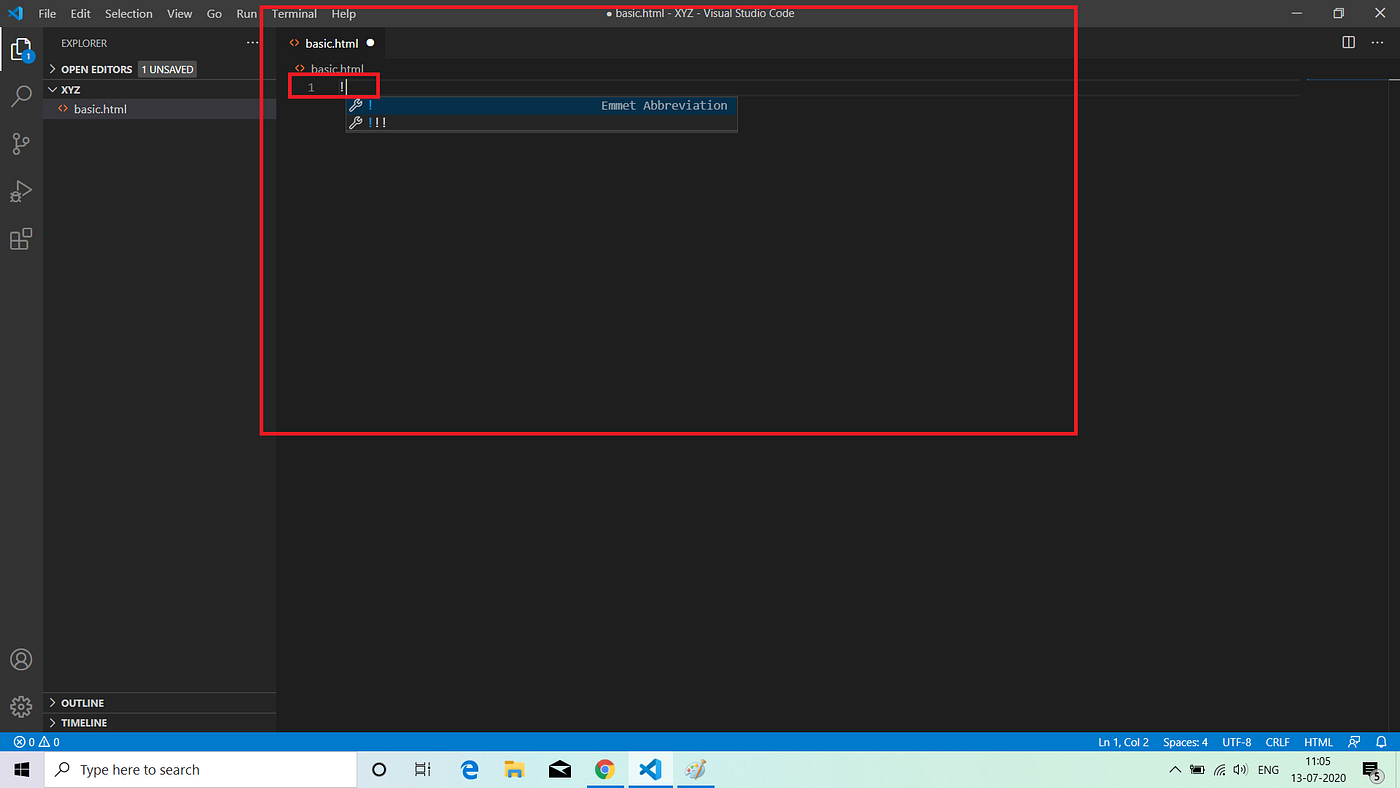Open the volume control in the system tray
The height and width of the screenshot is (788, 1400).
pyautogui.click(x=1239, y=769)
